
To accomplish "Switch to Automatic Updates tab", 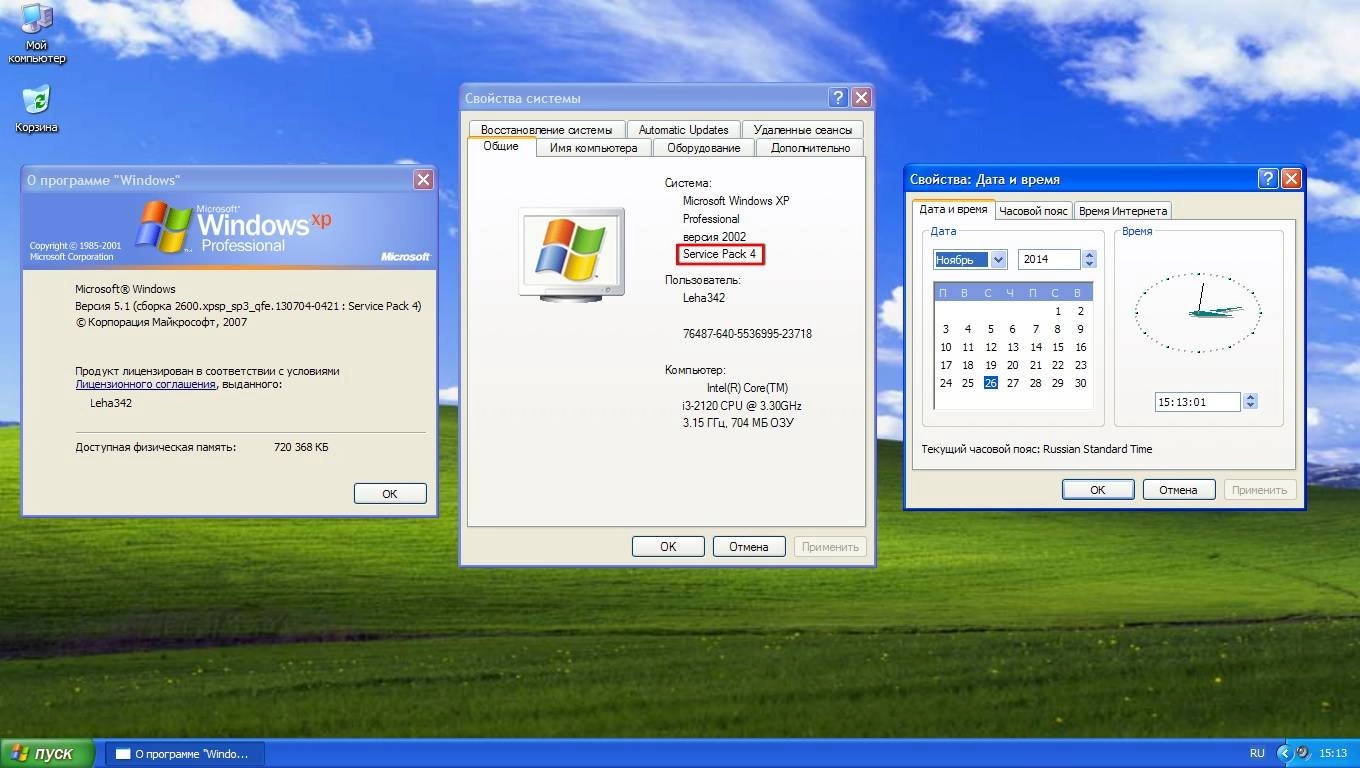I will [x=684, y=130].
